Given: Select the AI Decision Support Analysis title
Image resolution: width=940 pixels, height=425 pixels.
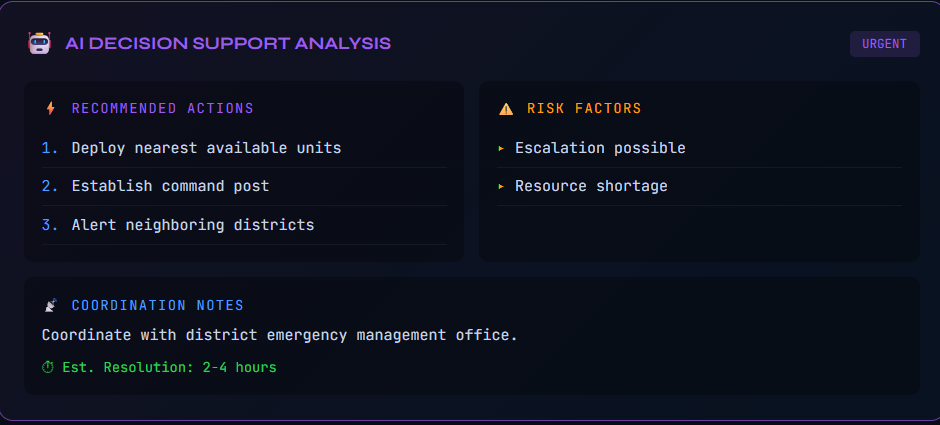Looking at the screenshot, I should 228,43.
